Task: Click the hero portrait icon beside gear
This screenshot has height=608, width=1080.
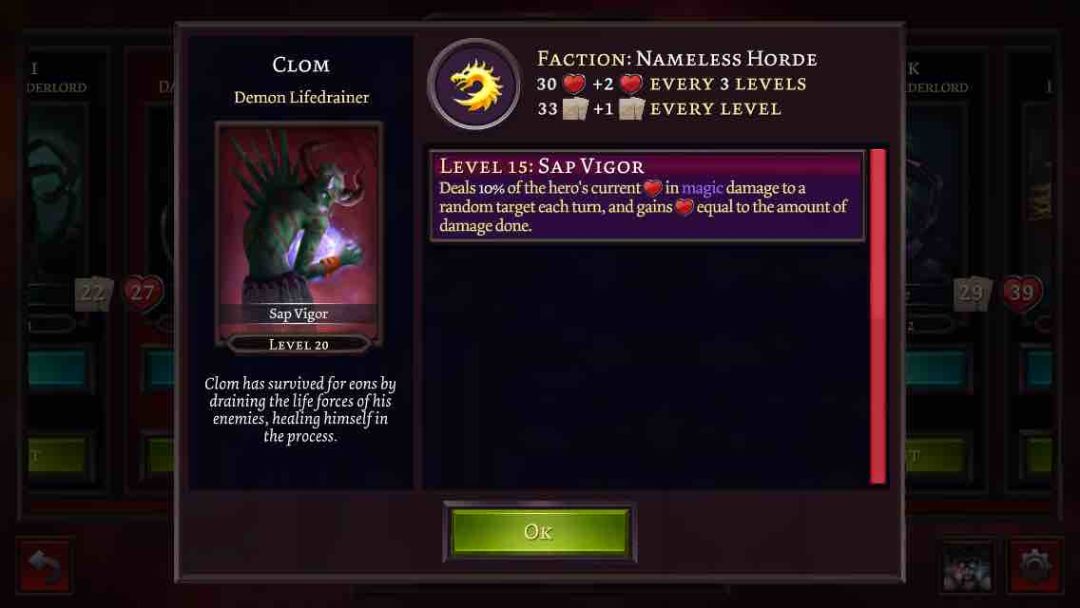Action: point(967,567)
